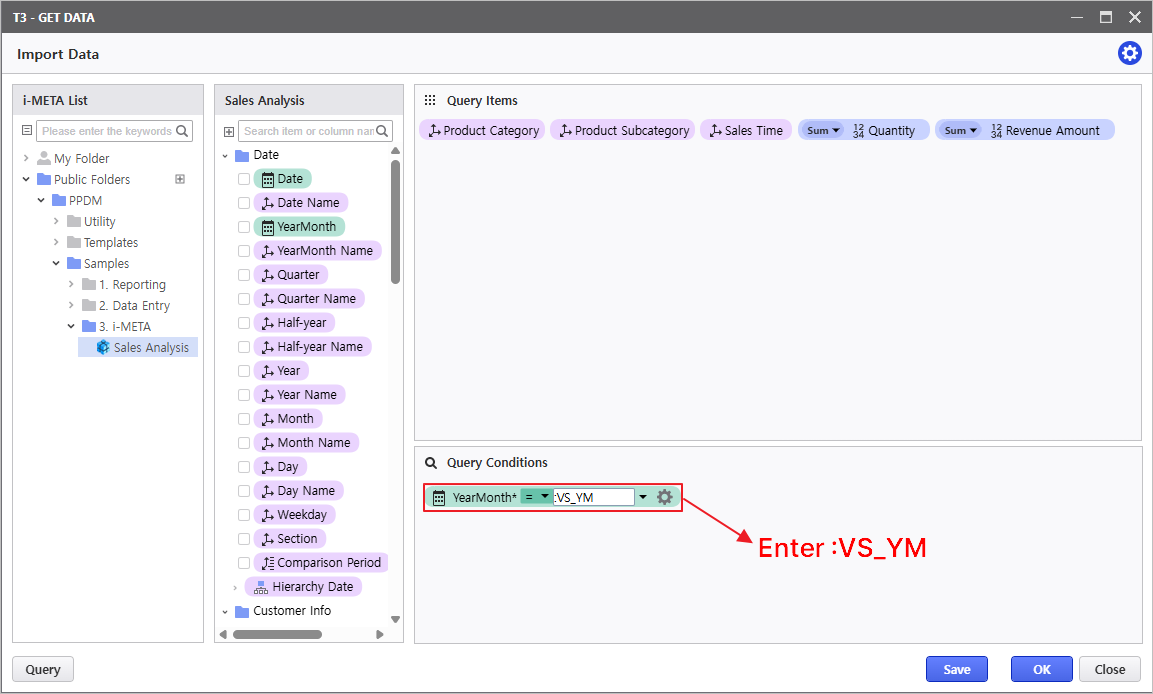Select the Sales Analysis cube icon in tree

click(102, 347)
